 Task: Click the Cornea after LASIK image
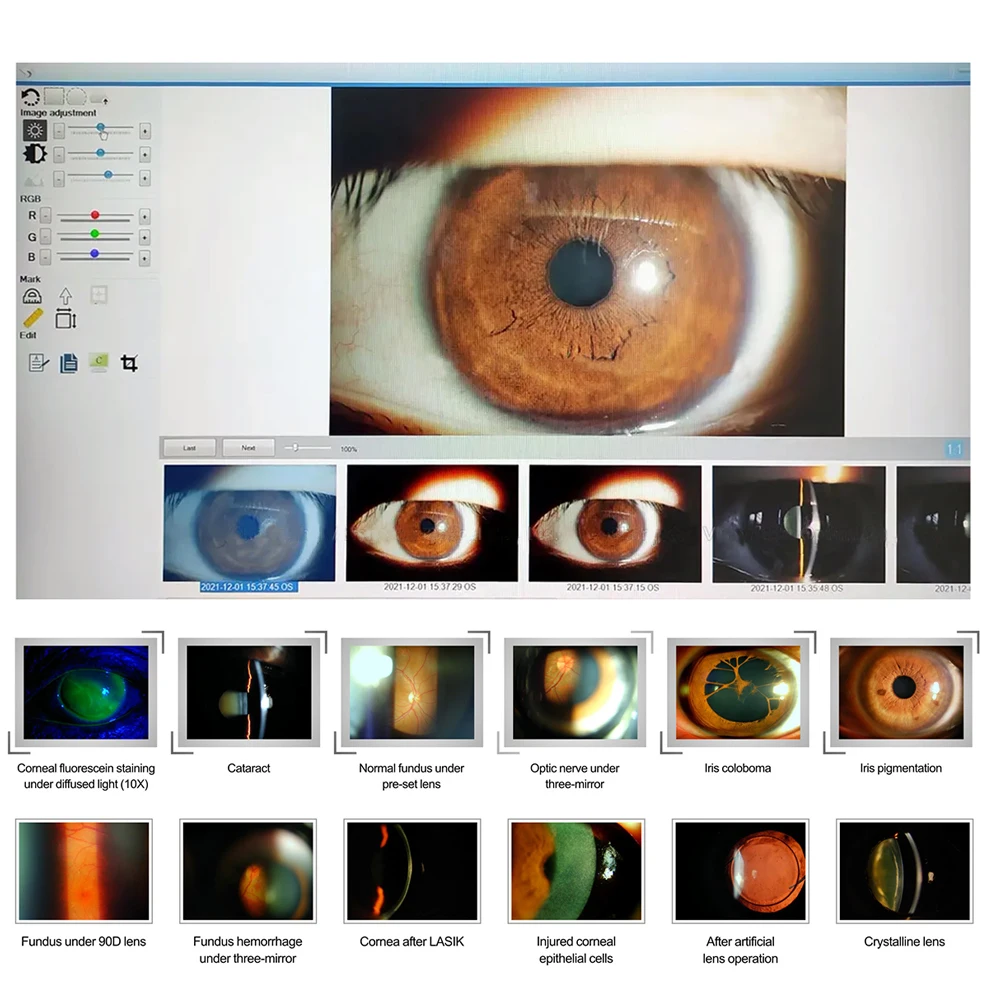point(412,871)
